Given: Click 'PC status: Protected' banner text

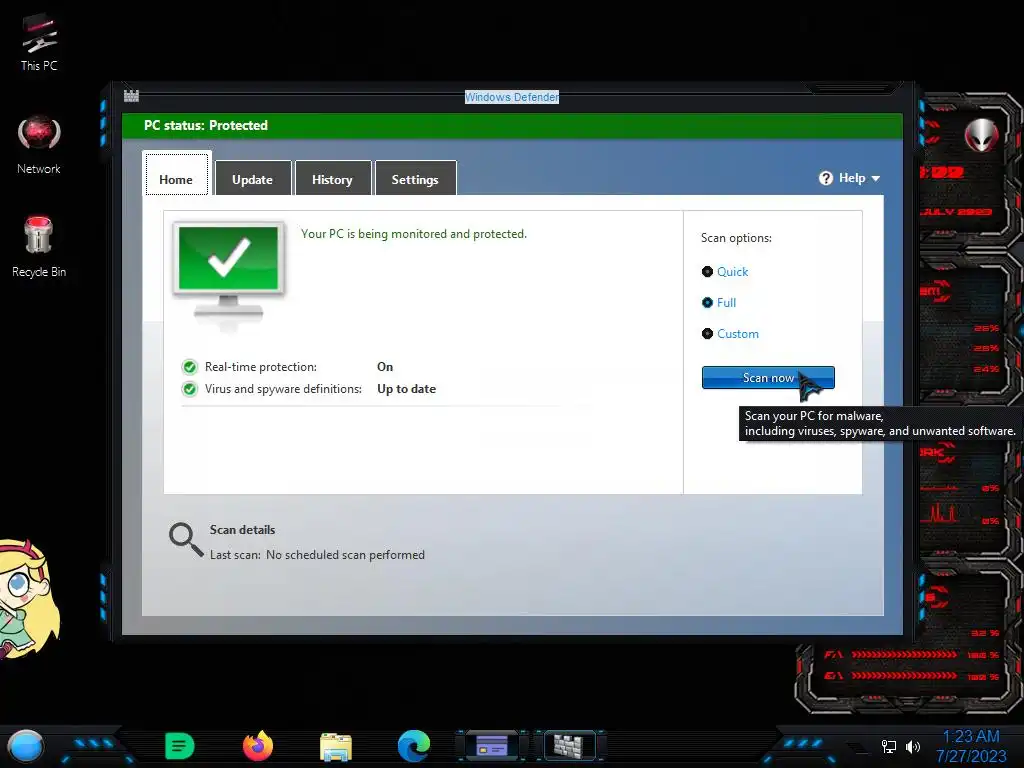Looking at the screenshot, I should pyautogui.click(x=206, y=125).
